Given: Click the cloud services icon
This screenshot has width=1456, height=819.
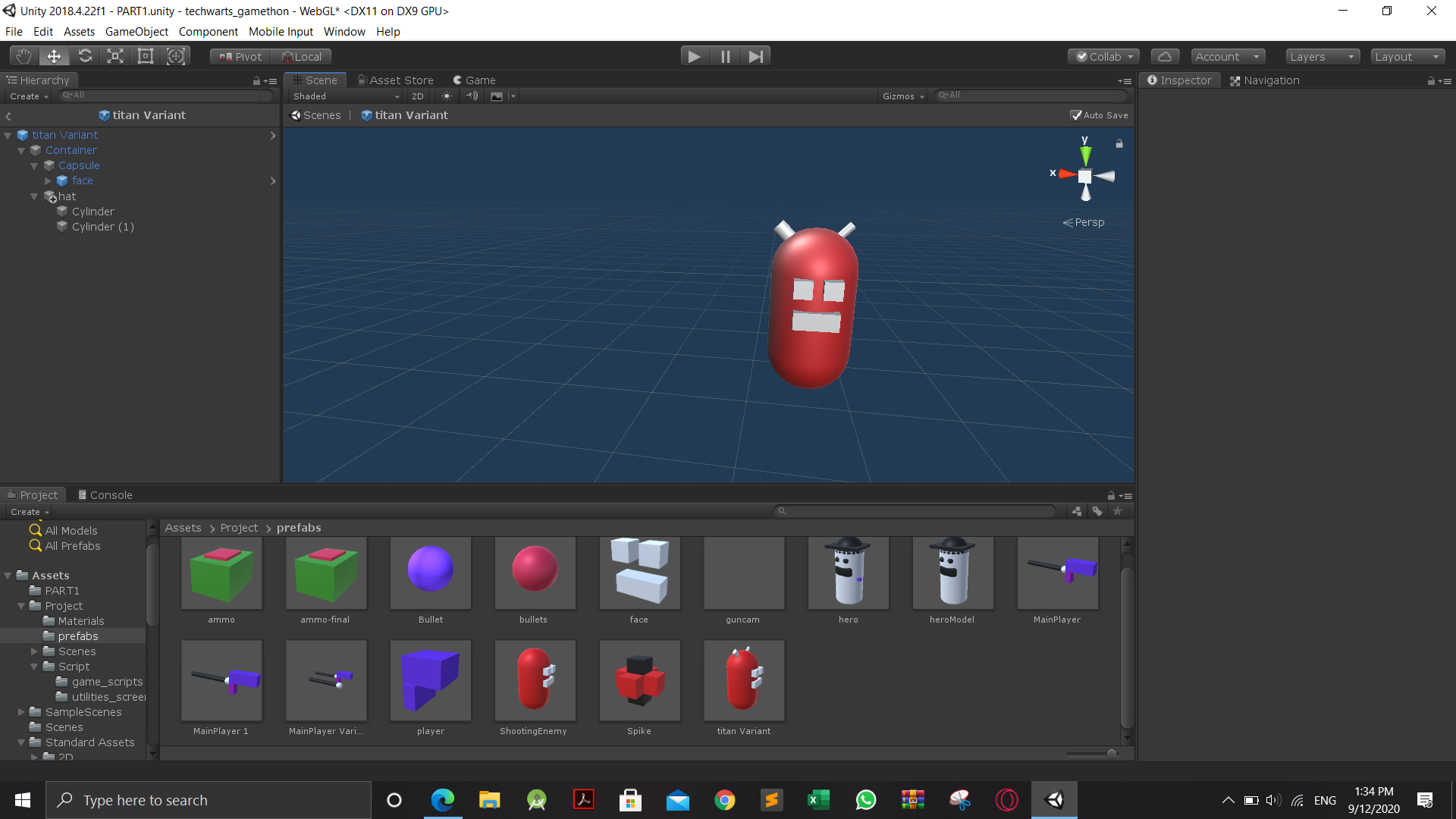Looking at the screenshot, I should (x=1165, y=56).
